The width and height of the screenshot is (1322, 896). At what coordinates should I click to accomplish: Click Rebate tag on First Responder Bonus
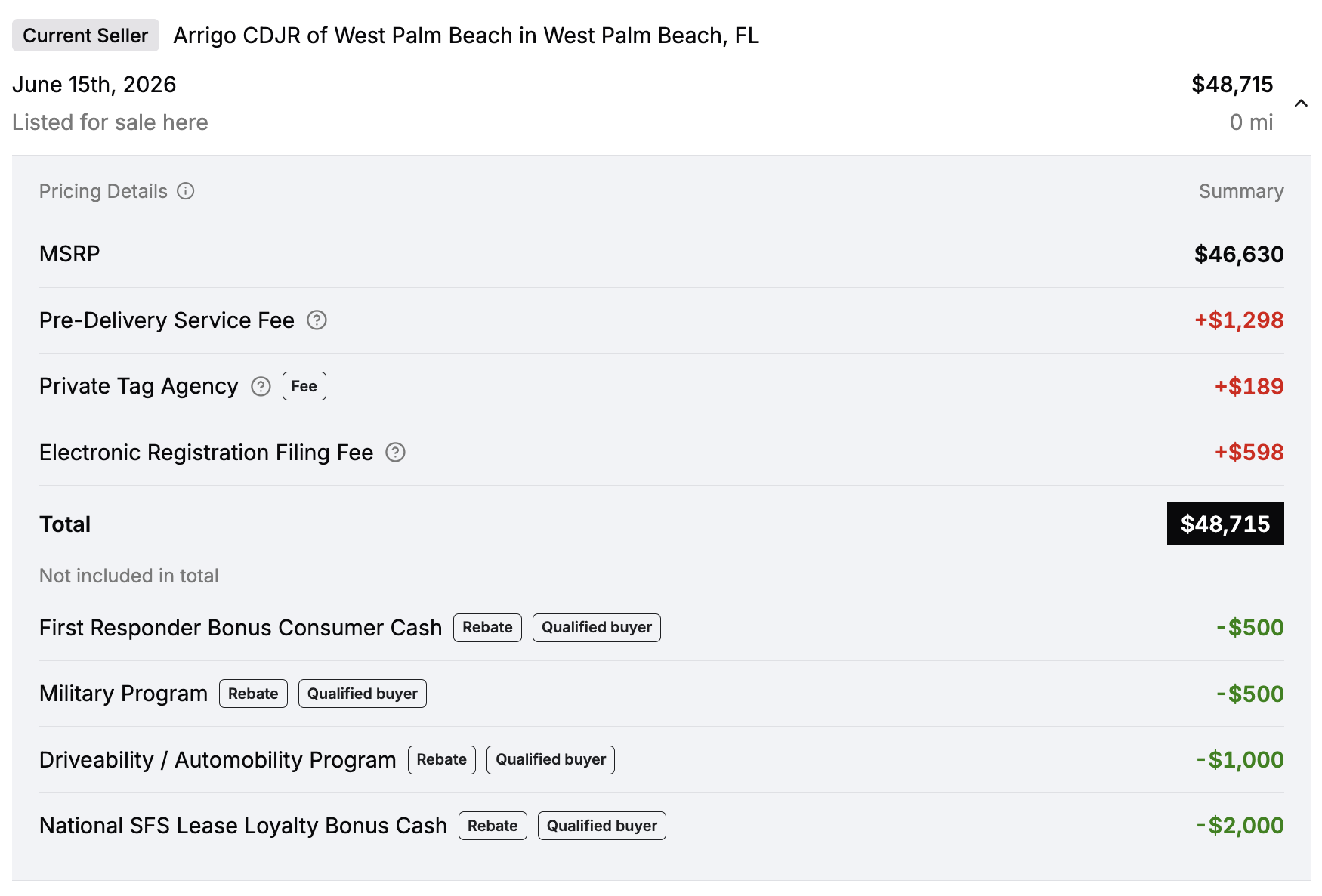tap(487, 628)
